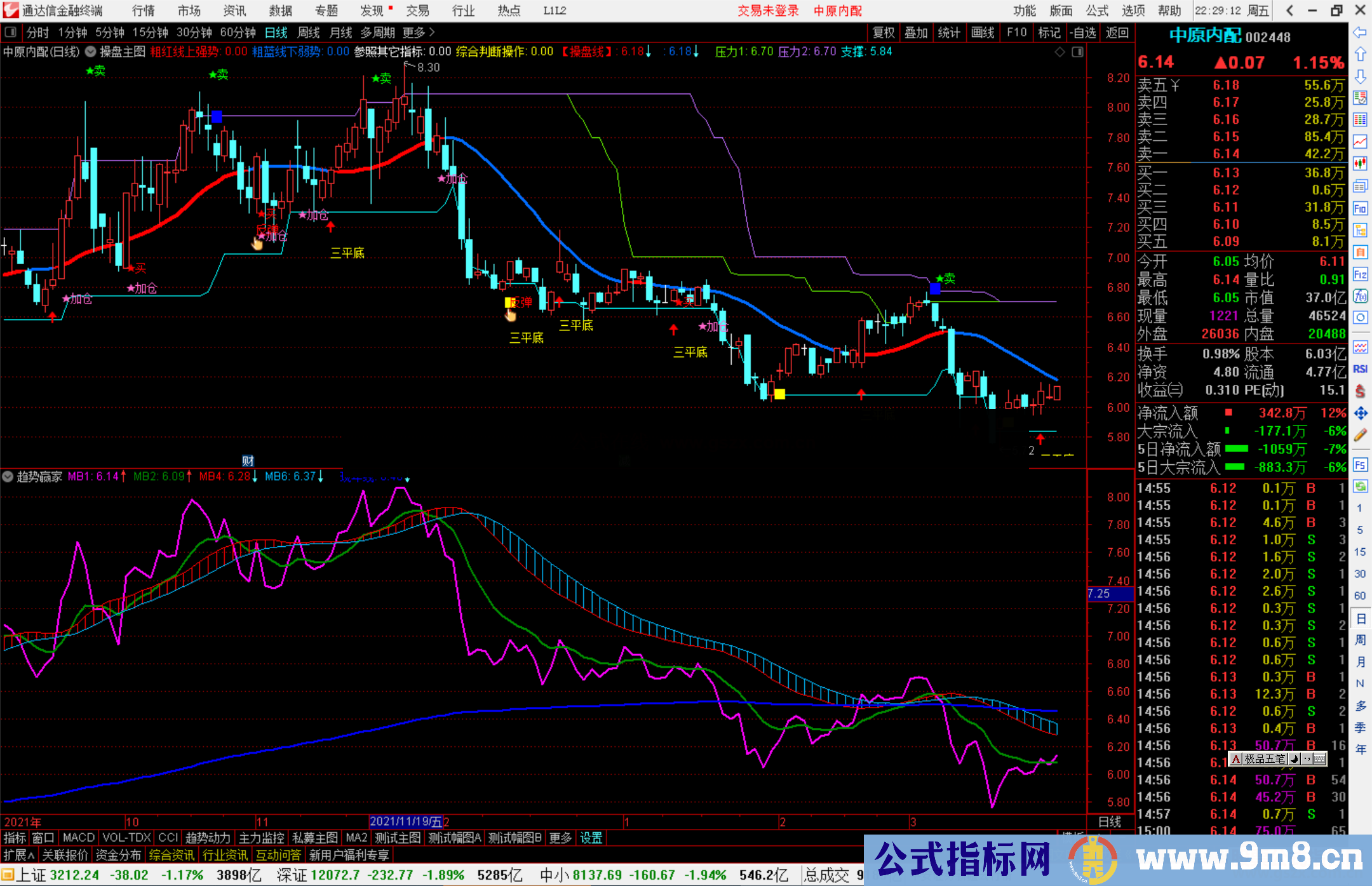Click the 2021/11/19 date marker on timeline
The width and height of the screenshot is (1372, 886).
pyautogui.click(x=405, y=822)
